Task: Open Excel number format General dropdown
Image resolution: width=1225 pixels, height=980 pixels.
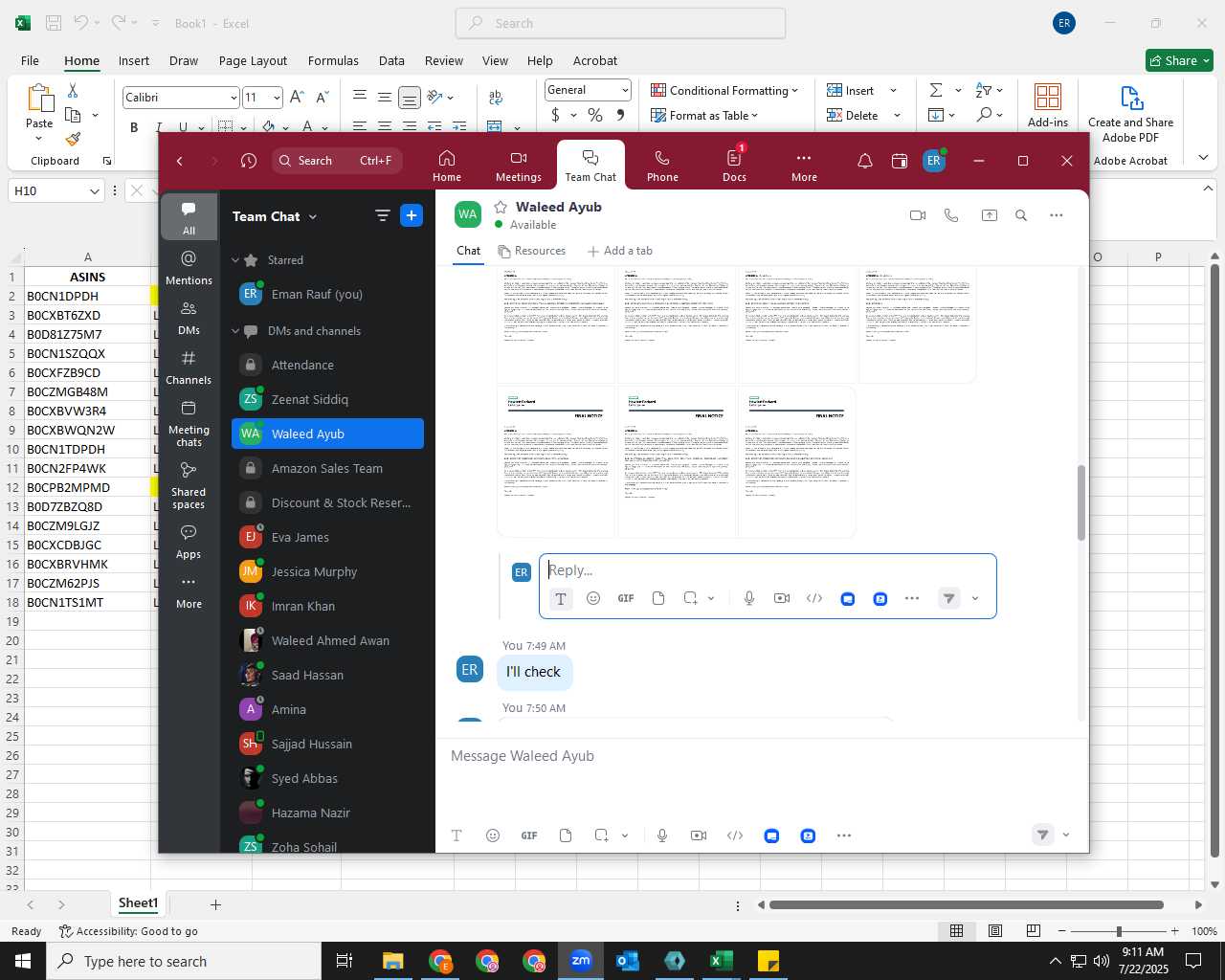Action: coord(625,90)
